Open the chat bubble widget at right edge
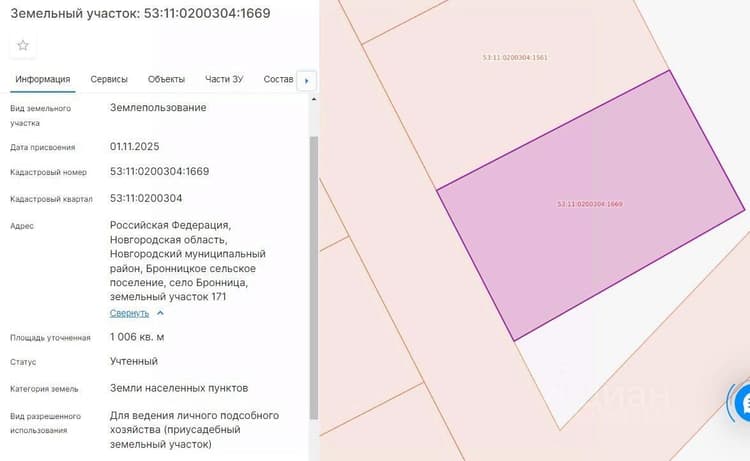Viewport: 750px width, 461px height. pyautogui.click(x=743, y=404)
